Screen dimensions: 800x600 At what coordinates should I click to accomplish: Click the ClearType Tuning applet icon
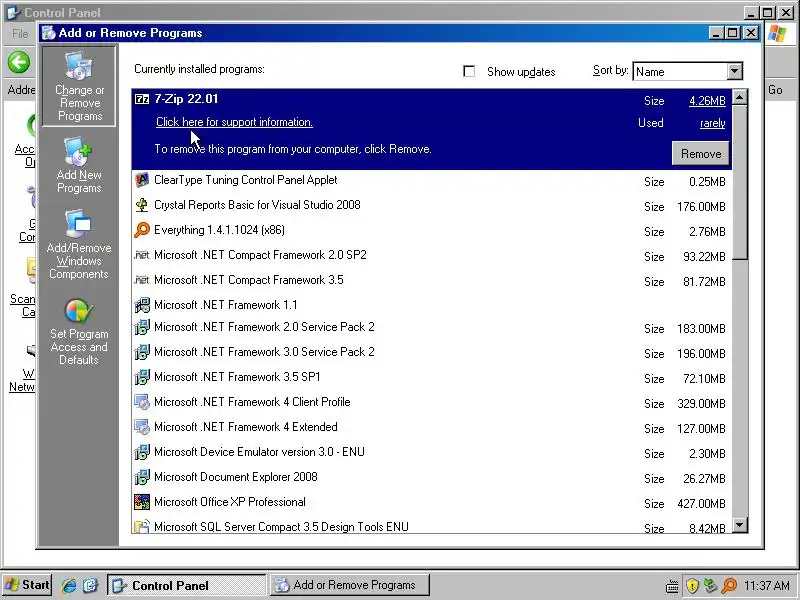point(142,180)
